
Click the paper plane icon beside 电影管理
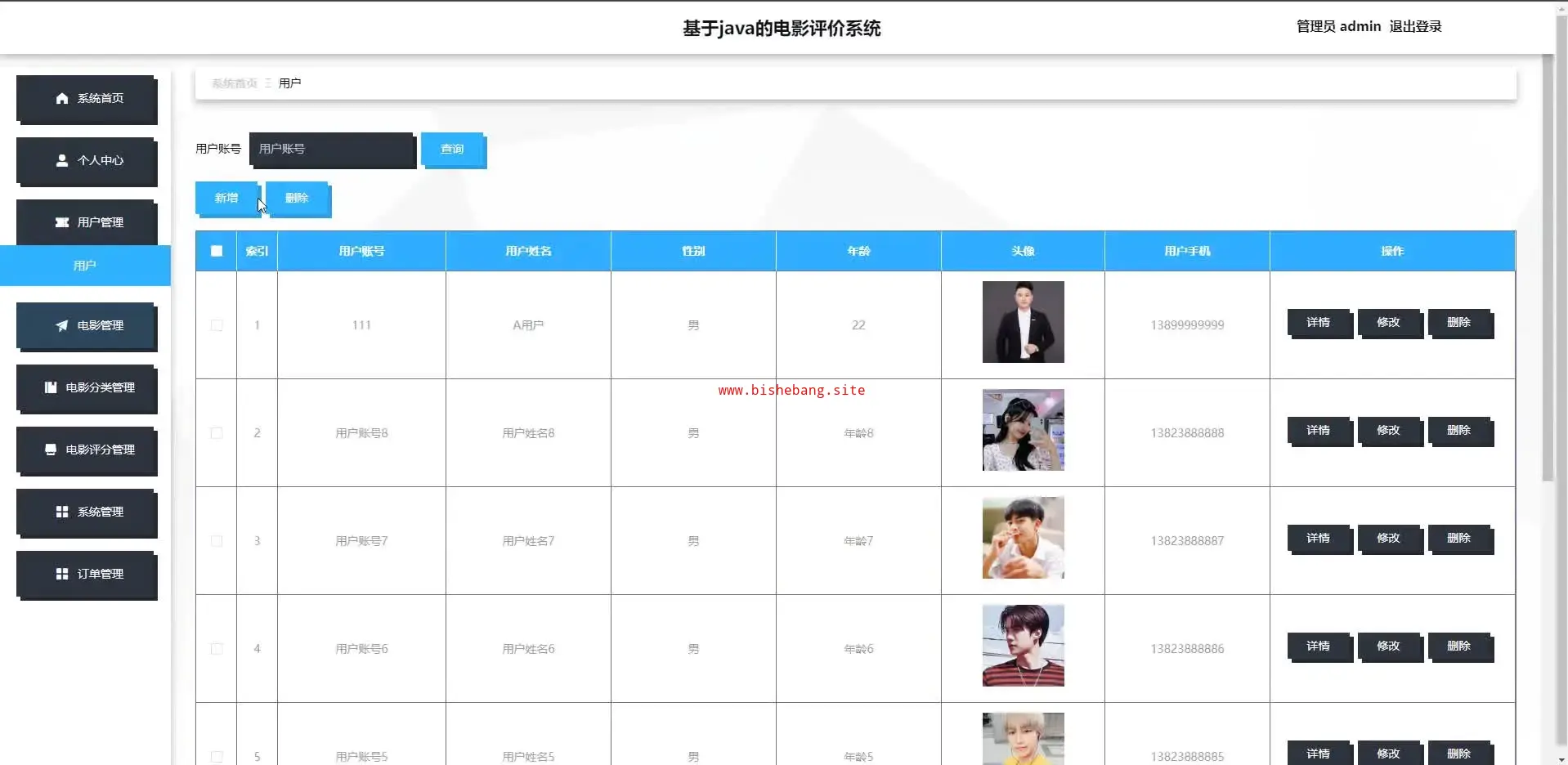pyautogui.click(x=62, y=325)
